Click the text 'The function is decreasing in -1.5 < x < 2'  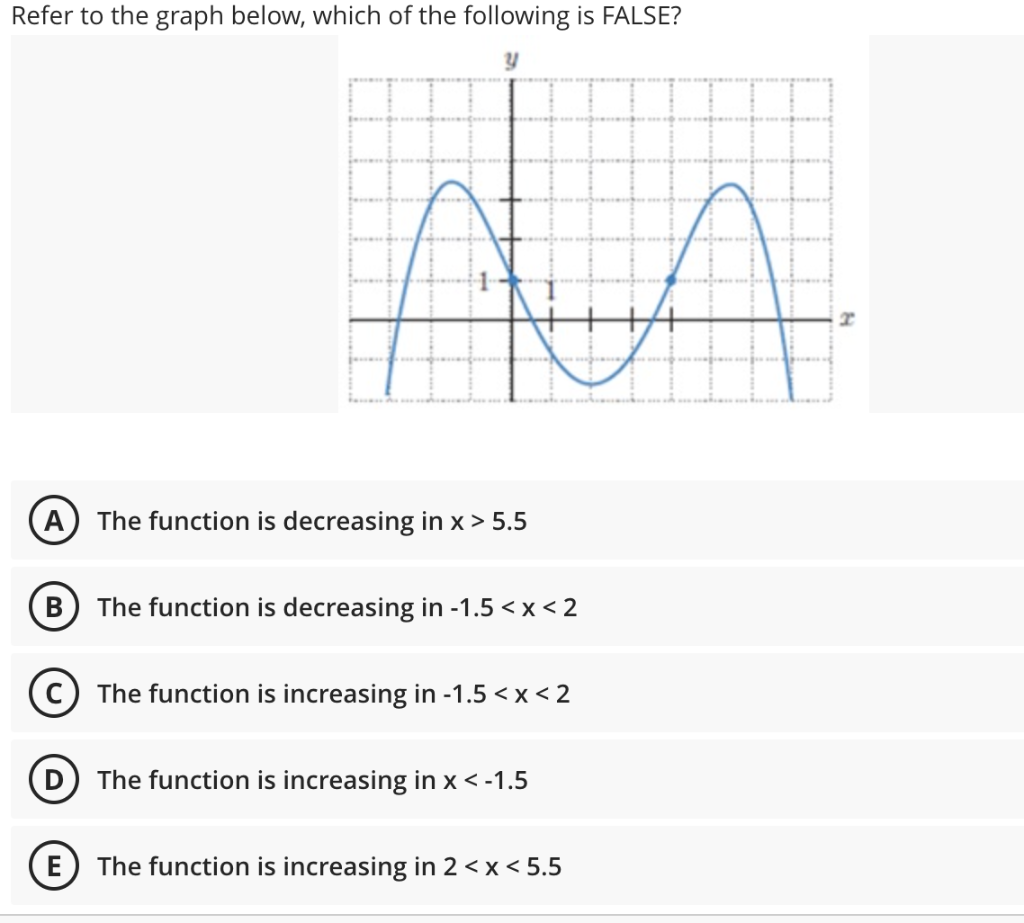340,607
